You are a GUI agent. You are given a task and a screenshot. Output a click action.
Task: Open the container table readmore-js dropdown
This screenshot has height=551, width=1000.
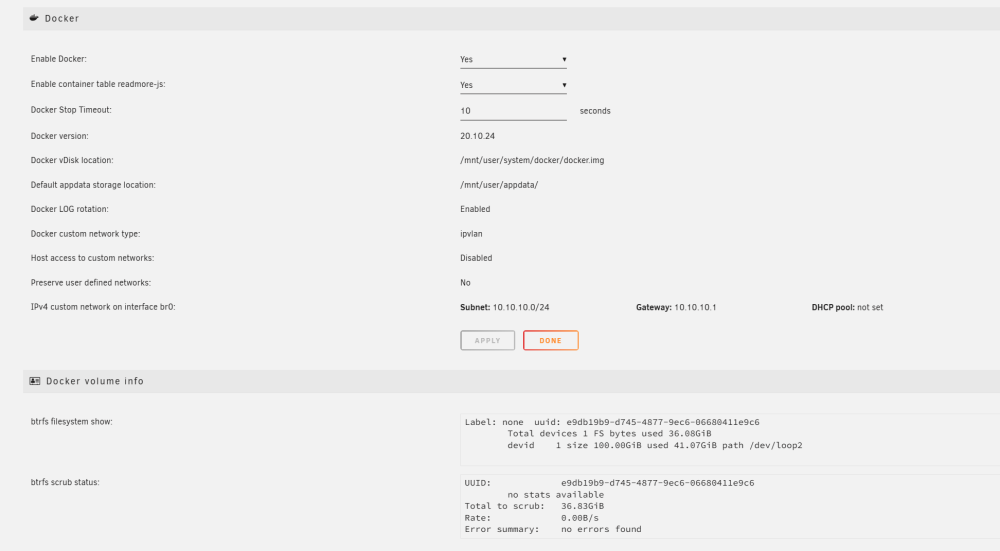point(513,85)
